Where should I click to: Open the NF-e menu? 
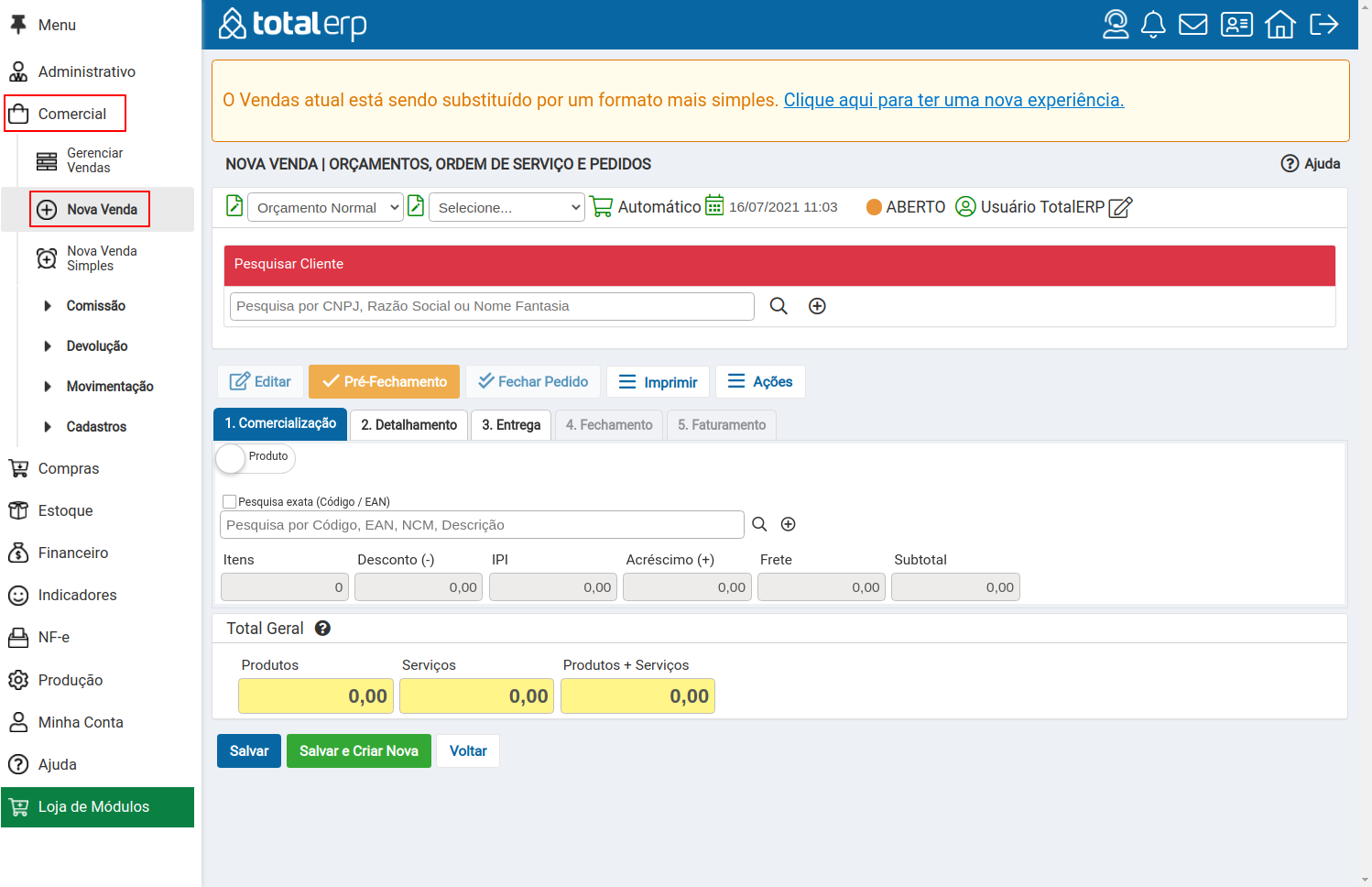tap(53, 637)
